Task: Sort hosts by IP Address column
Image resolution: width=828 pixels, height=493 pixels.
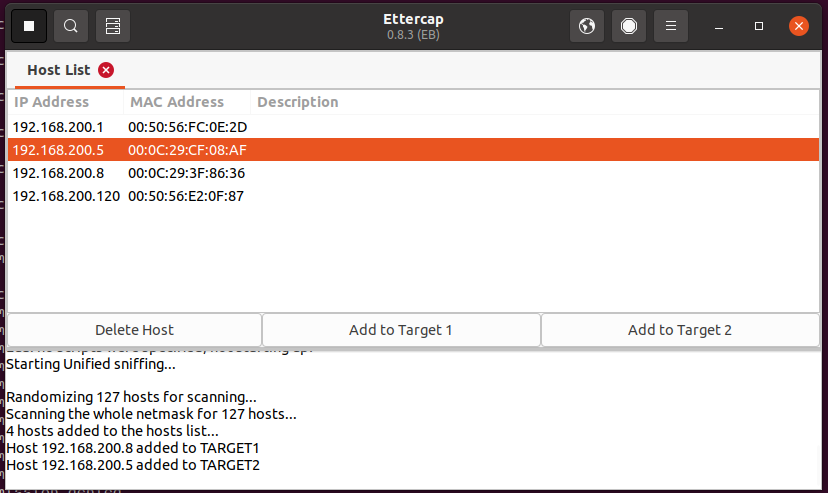Action: click(52, 102)
